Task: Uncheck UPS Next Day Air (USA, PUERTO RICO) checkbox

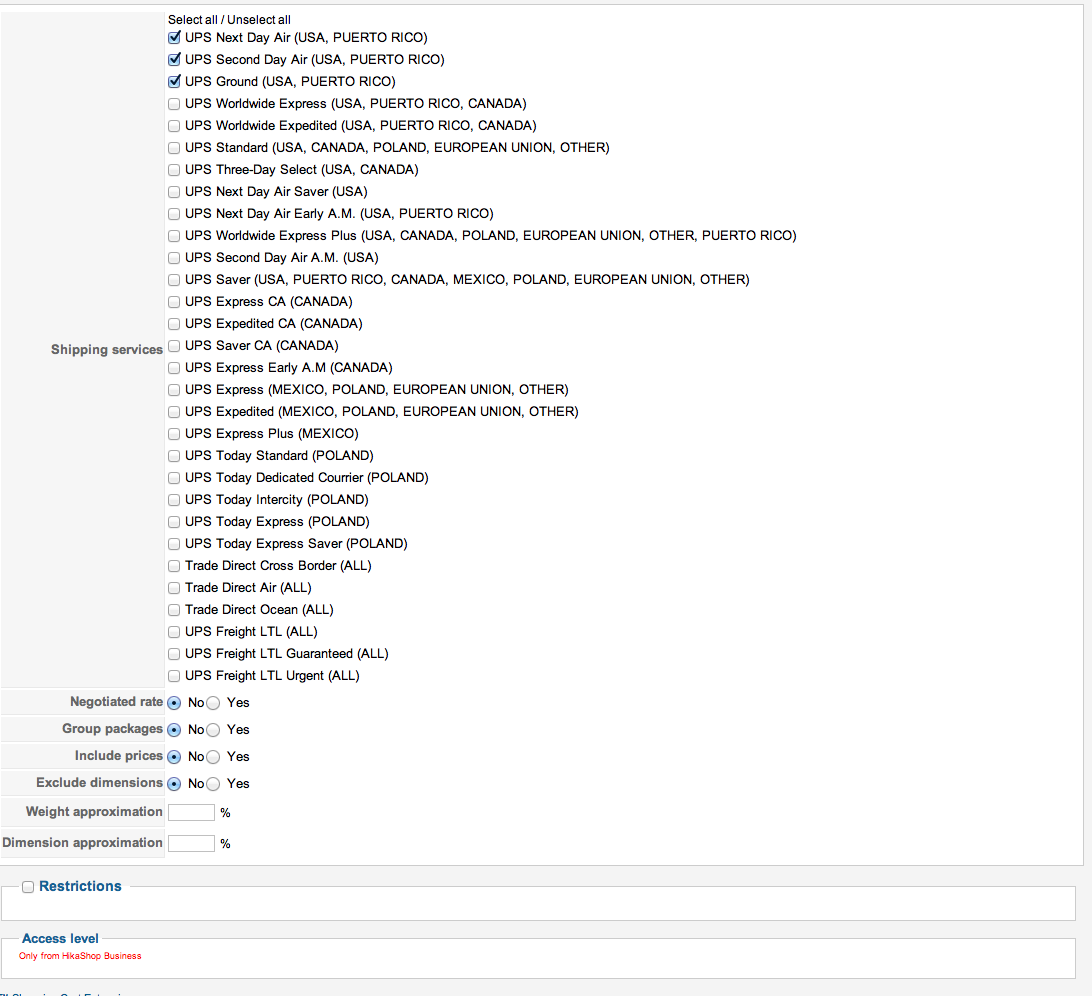Action: 174,38
